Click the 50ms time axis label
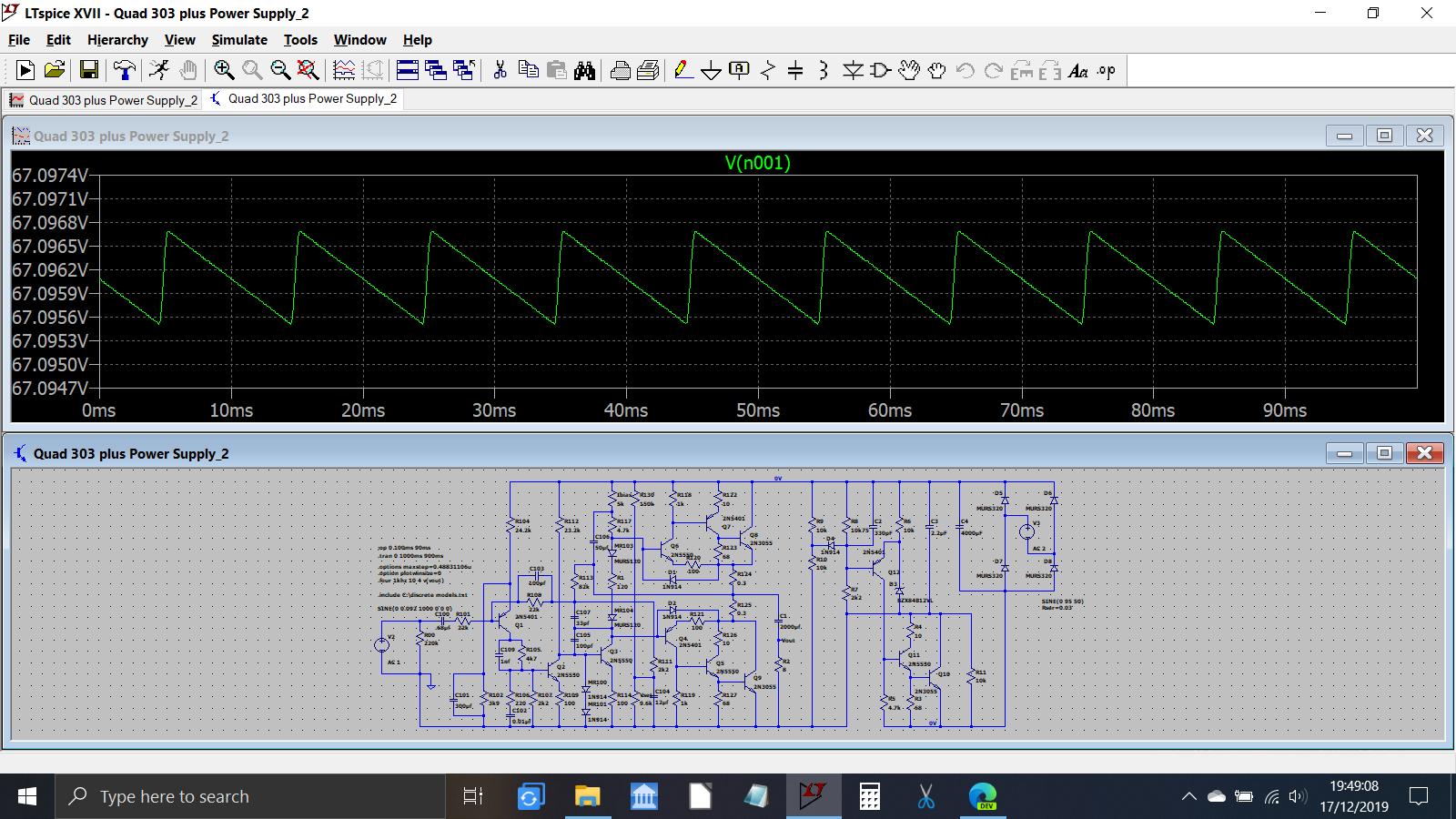The image size is (1456, 819). [758, 410]
